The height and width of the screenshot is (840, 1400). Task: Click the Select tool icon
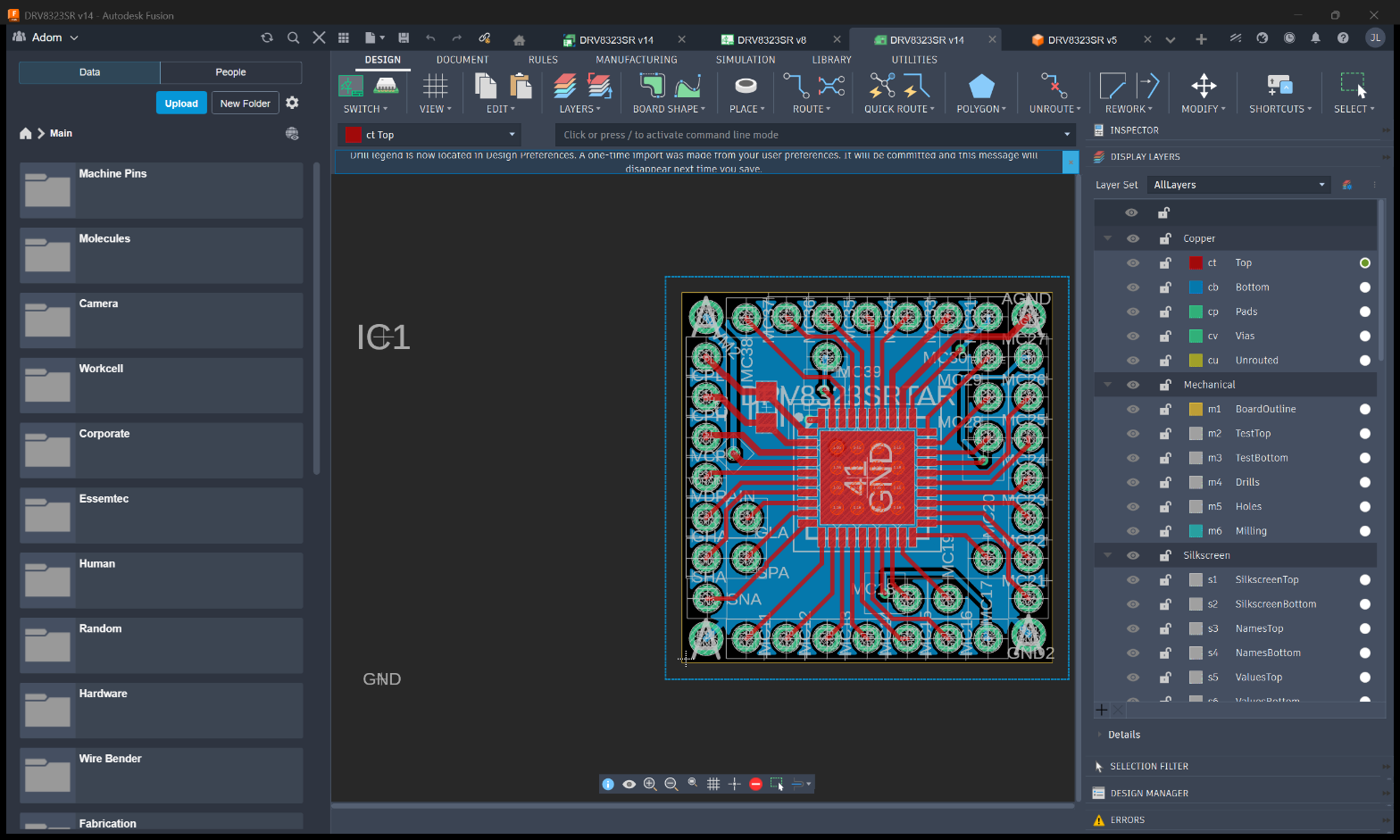1354,86
